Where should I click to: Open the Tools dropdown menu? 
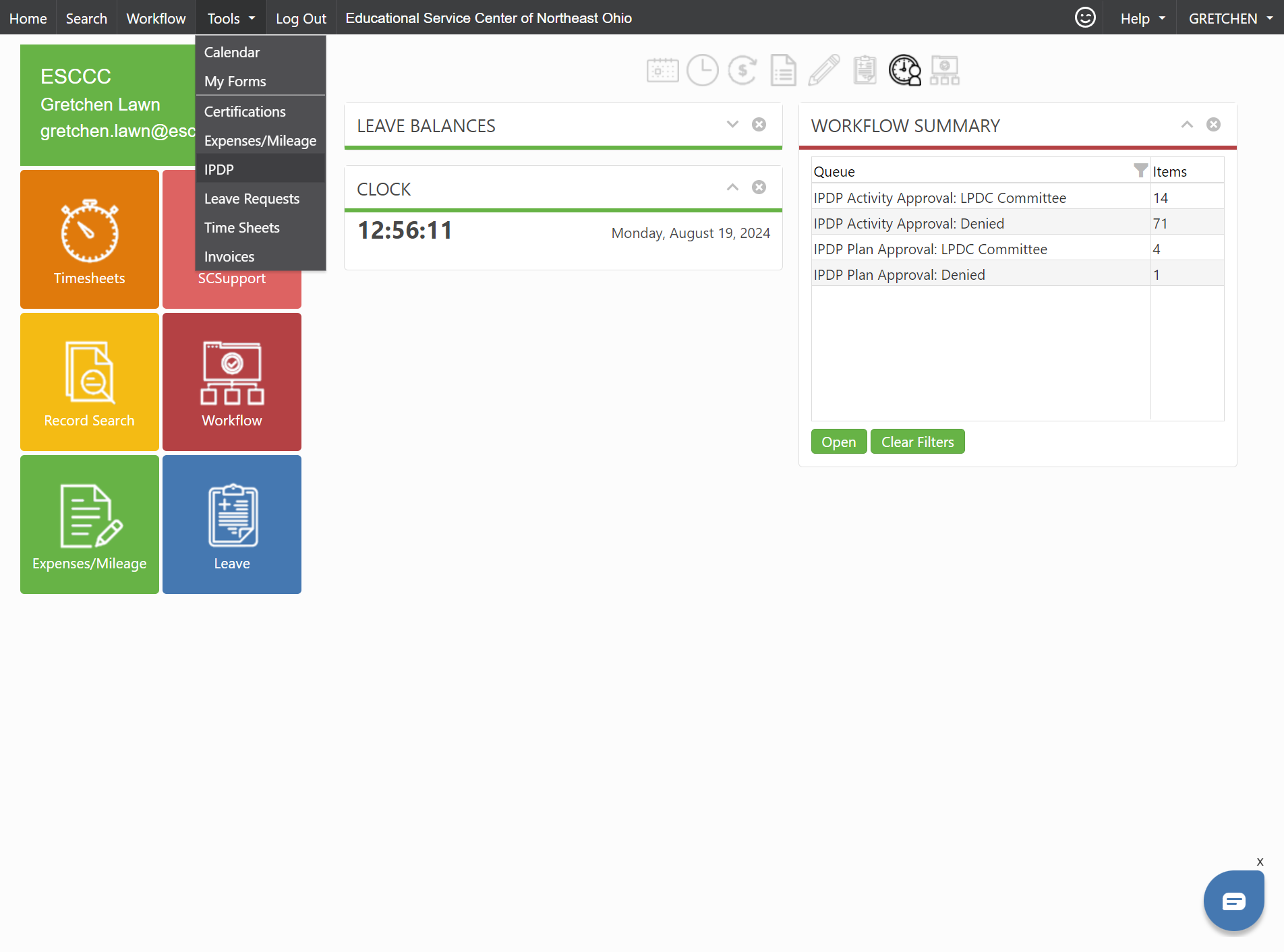pos(231,18)
